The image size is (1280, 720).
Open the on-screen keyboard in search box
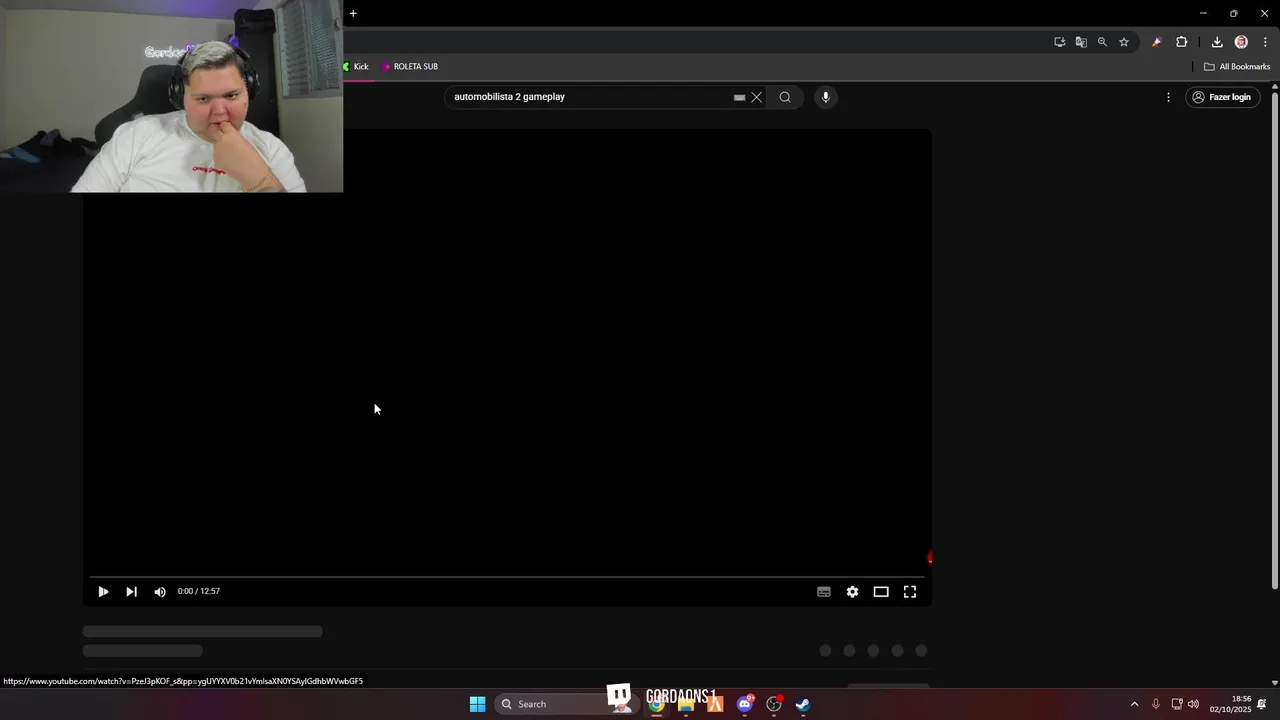[739, 97]
